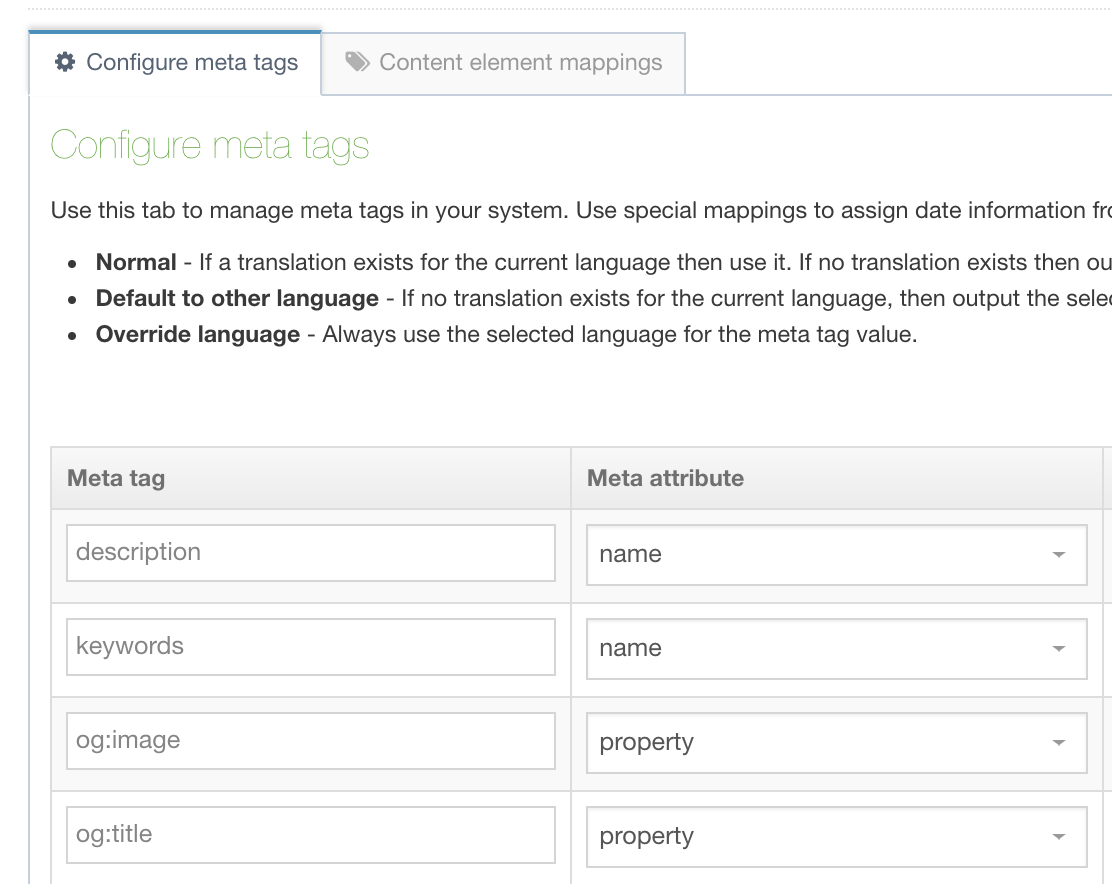
Task: Click the Meta tag column header
Action: pyautogui.click(x=116, y=478)
